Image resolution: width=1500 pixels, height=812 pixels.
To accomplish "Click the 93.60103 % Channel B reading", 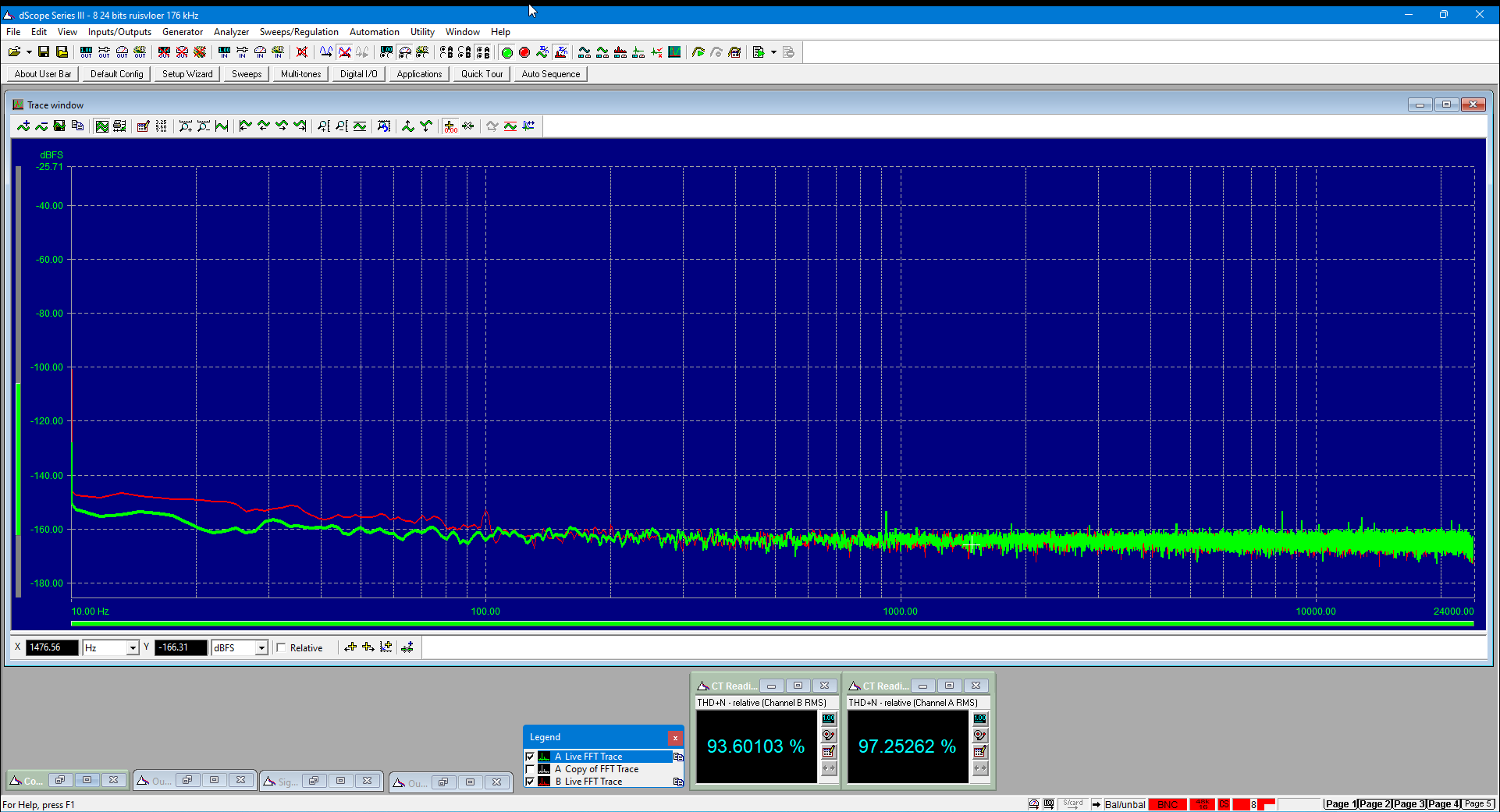I will point(755,746).
